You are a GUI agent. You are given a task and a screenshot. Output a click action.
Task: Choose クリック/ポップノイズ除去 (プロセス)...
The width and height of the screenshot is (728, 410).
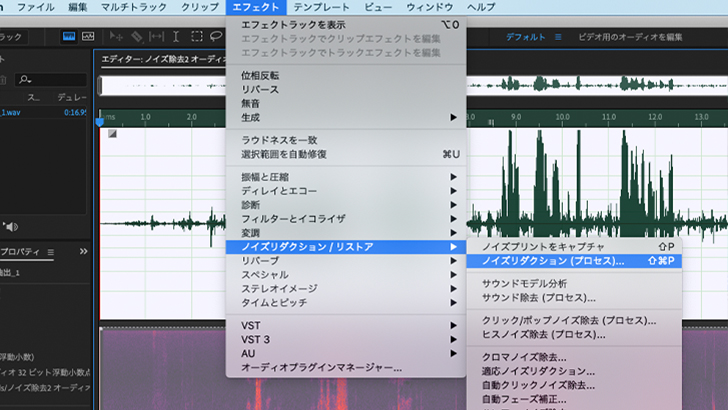click(574, 320)
